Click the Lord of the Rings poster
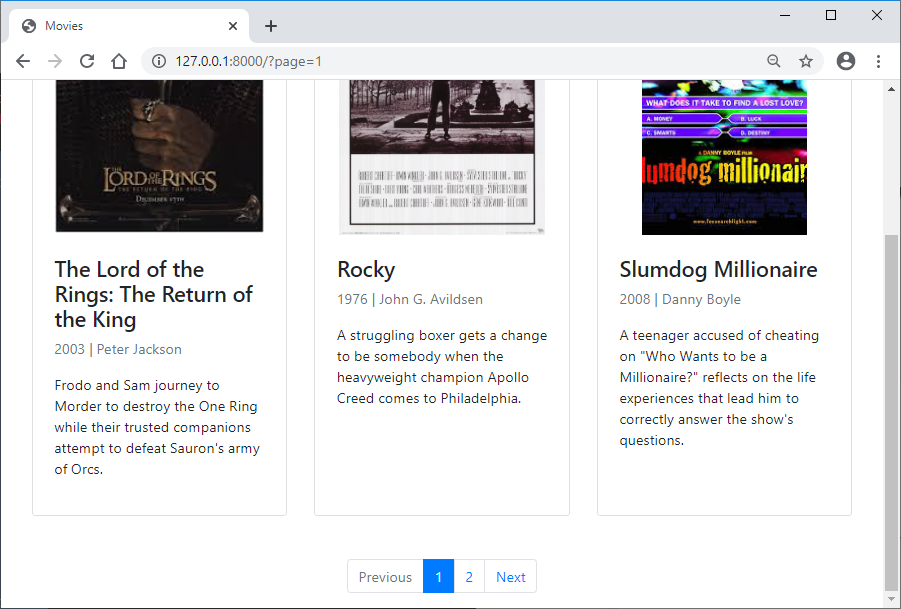Viewport: 901px width, 609px height. (x=159, y=156)
